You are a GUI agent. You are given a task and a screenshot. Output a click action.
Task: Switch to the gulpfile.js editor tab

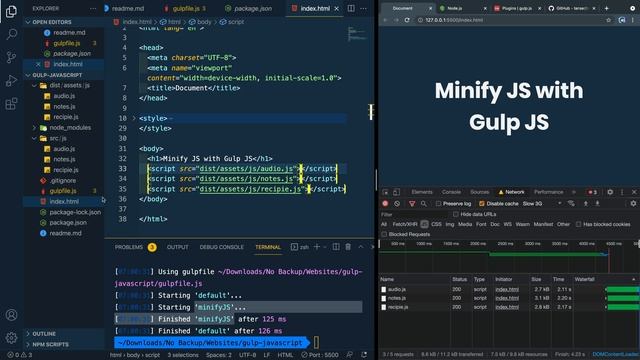click(186, 8)
